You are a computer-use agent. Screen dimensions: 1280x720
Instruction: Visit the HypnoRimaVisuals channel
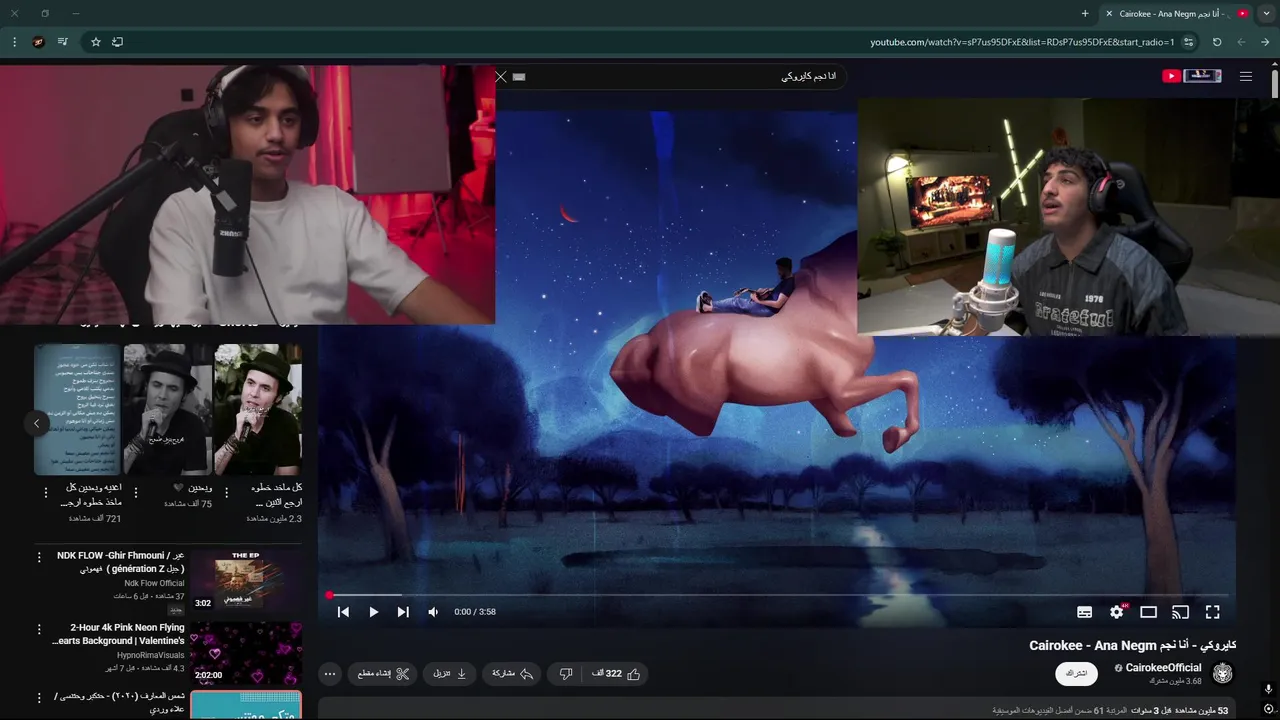coord(151,655)
